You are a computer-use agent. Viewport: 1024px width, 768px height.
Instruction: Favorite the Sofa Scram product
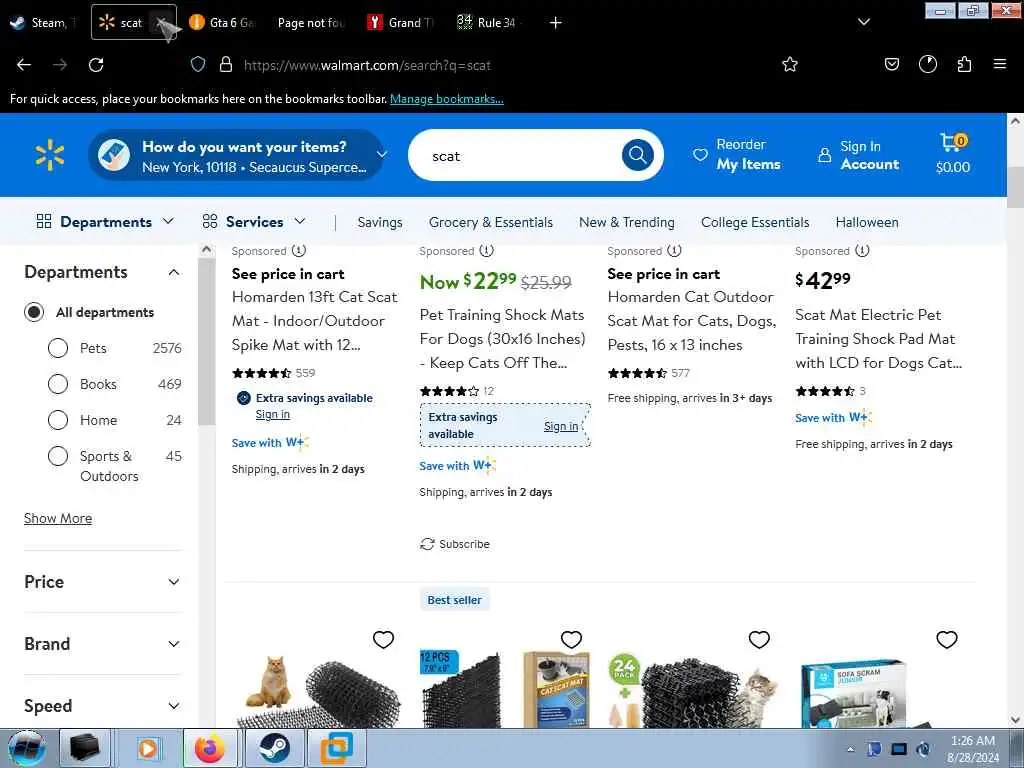[947, 639]
